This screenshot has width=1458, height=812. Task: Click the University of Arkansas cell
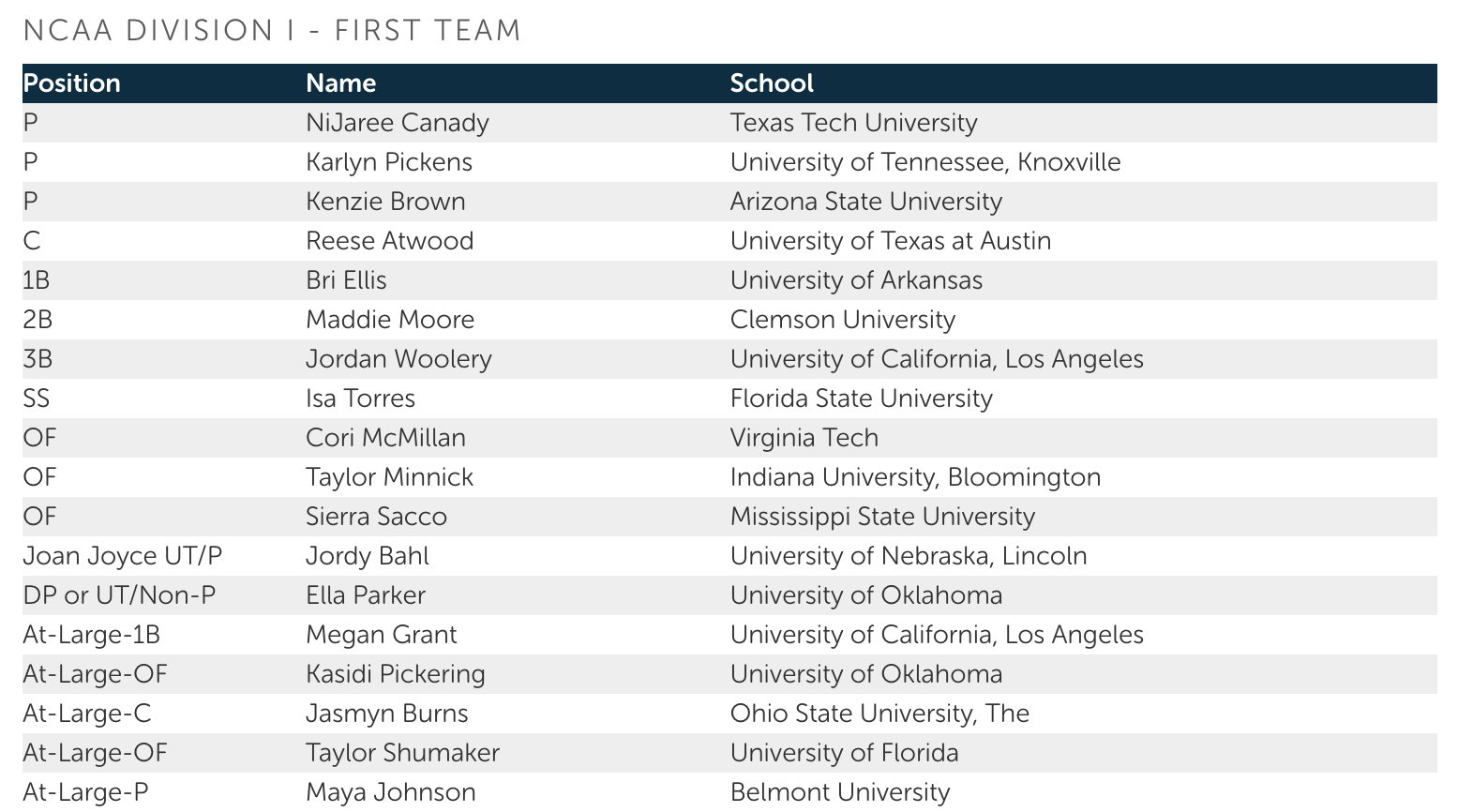coord(856,280)
